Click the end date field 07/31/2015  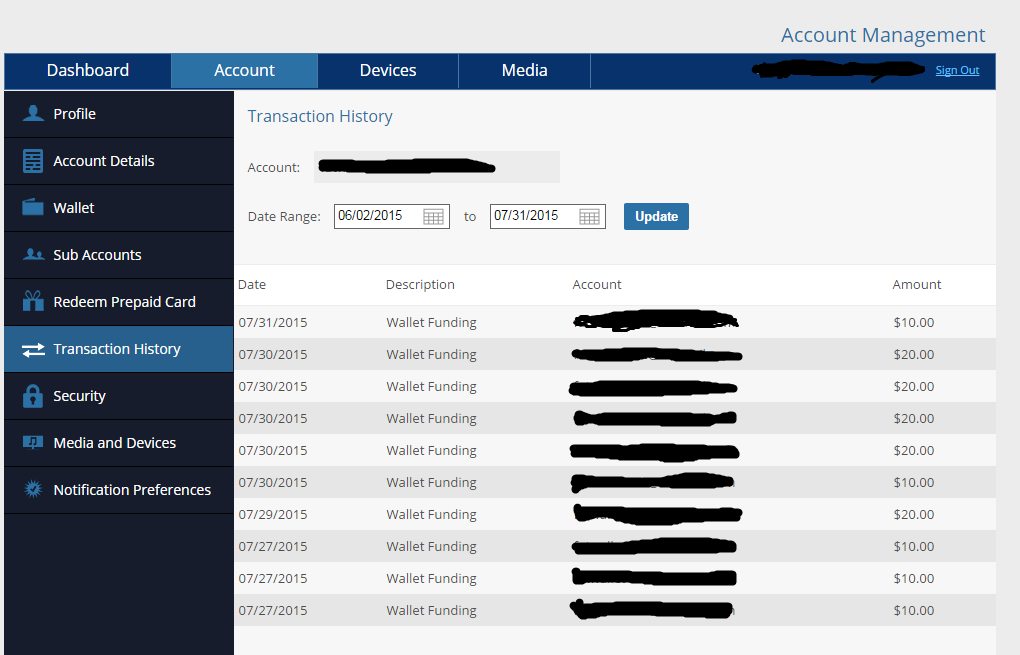[548, 216]
